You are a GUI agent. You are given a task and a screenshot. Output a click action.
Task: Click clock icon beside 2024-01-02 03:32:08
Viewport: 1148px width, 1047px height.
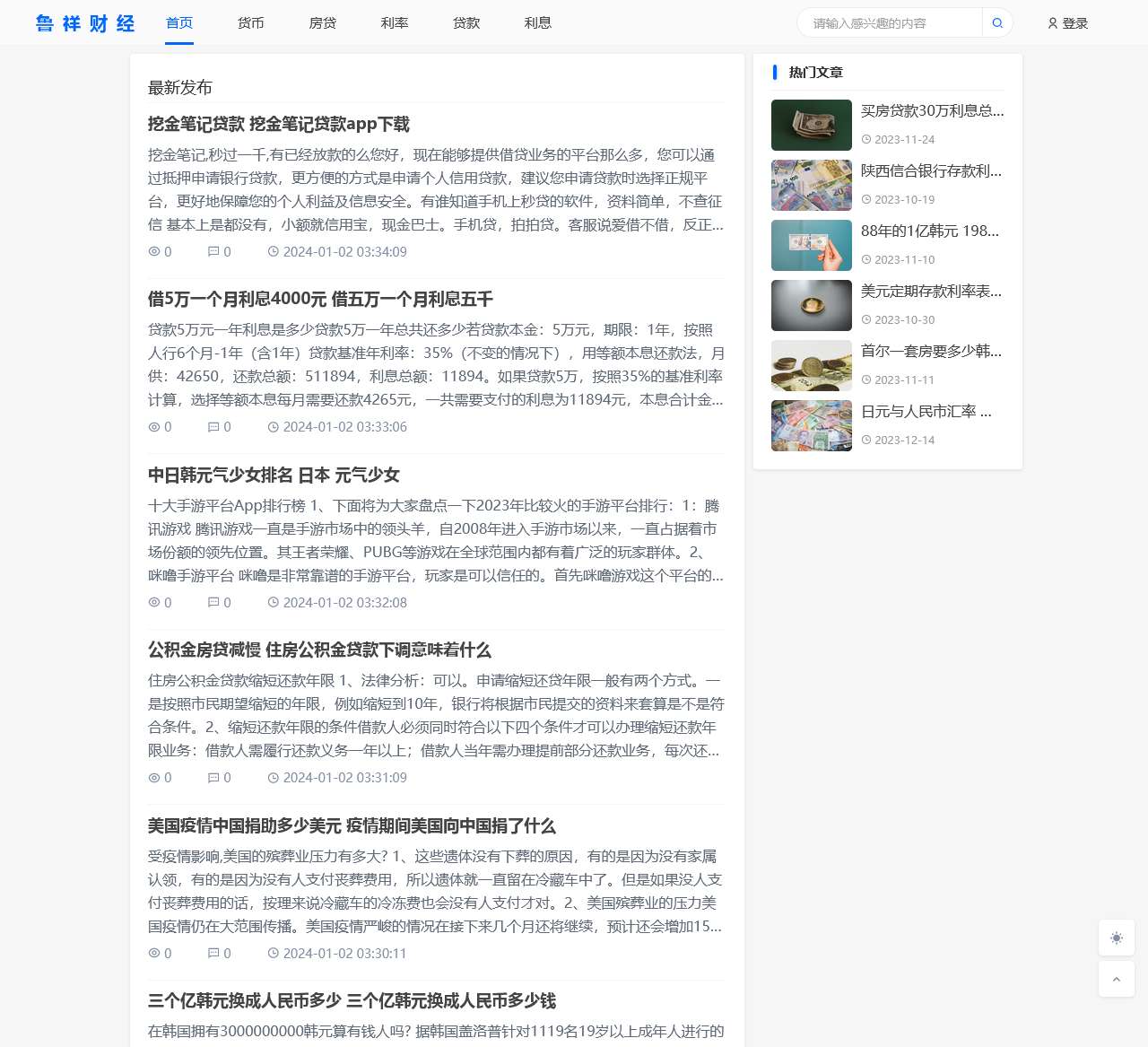coord(274,603)
